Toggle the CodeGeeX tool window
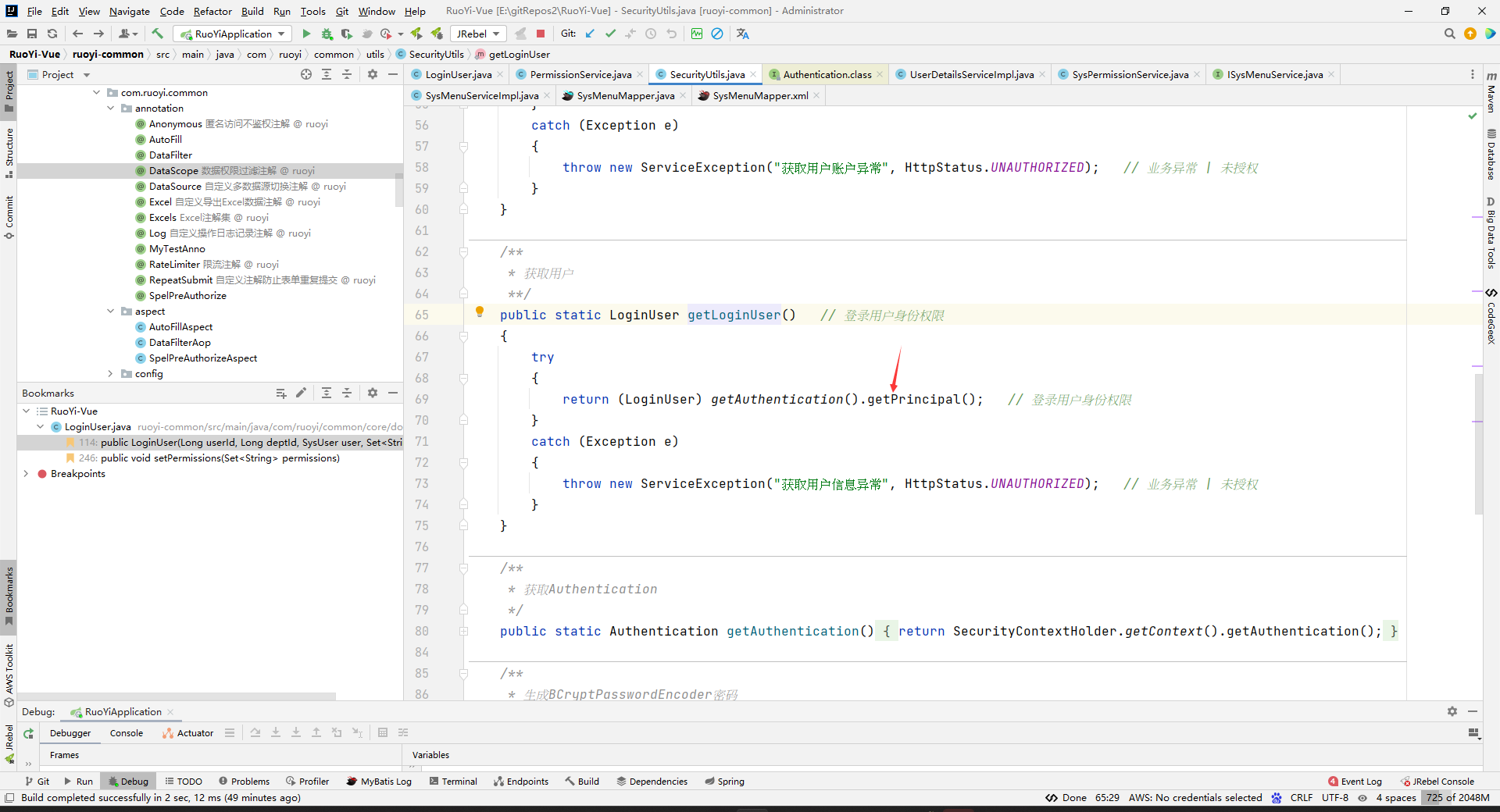 [x=1491, y=315]
